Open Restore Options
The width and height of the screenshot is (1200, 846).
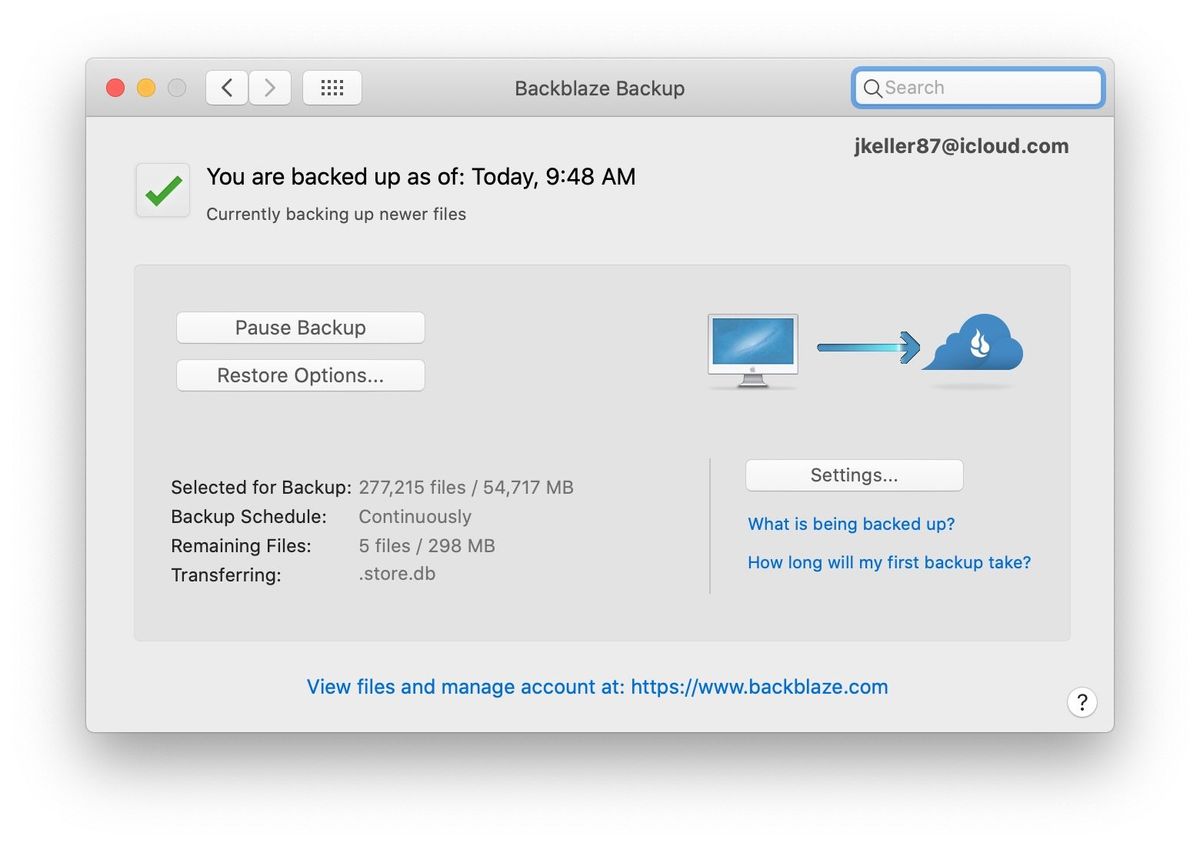[300, 375]
